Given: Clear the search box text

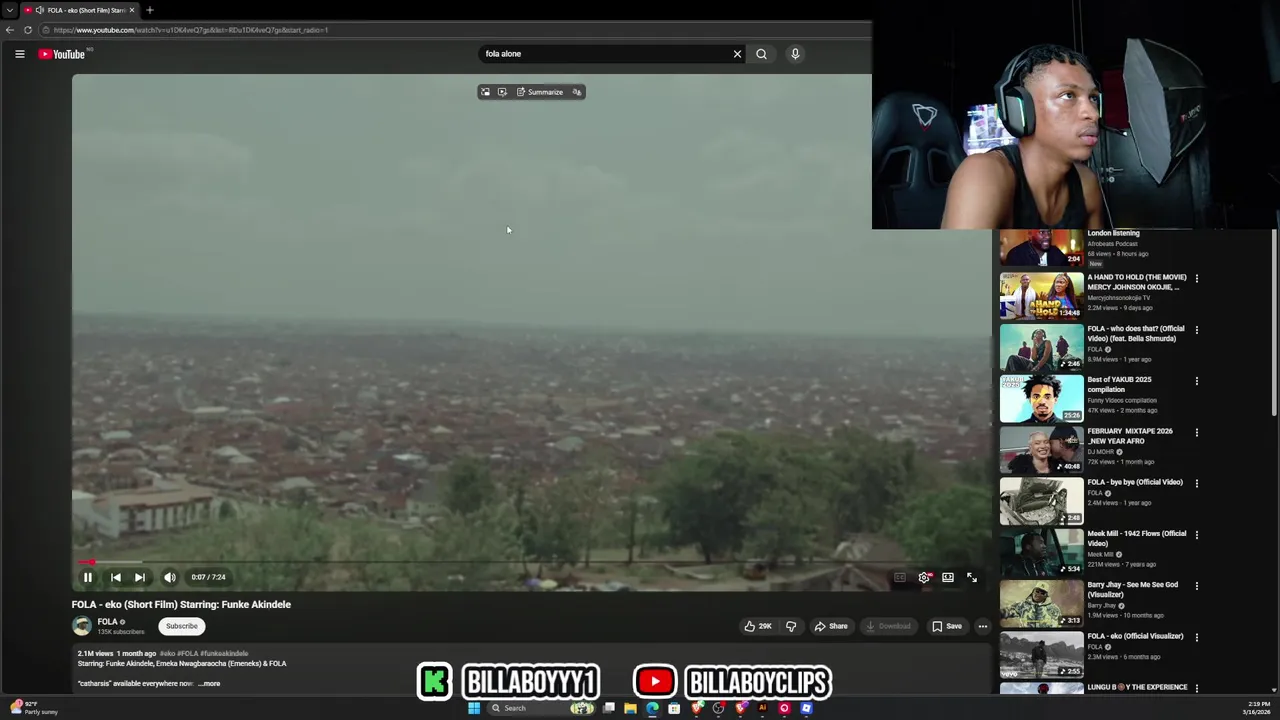Looking at the screenshot, I should [x=737, y=54].
